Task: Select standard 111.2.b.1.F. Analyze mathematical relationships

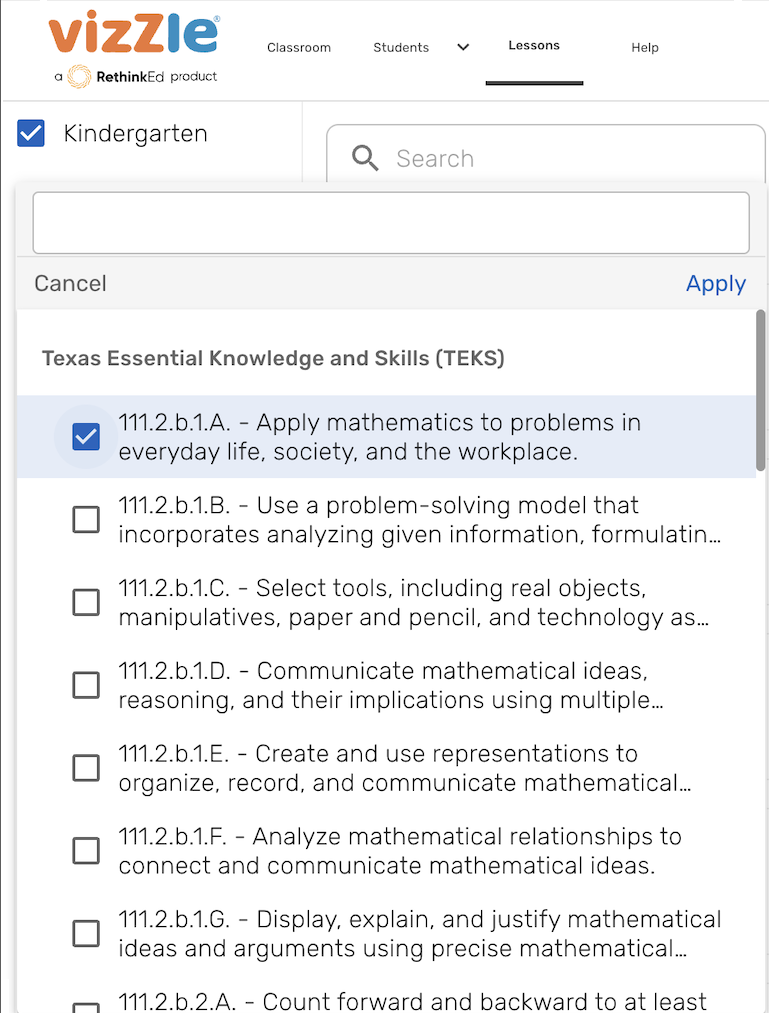Action: 86,850
